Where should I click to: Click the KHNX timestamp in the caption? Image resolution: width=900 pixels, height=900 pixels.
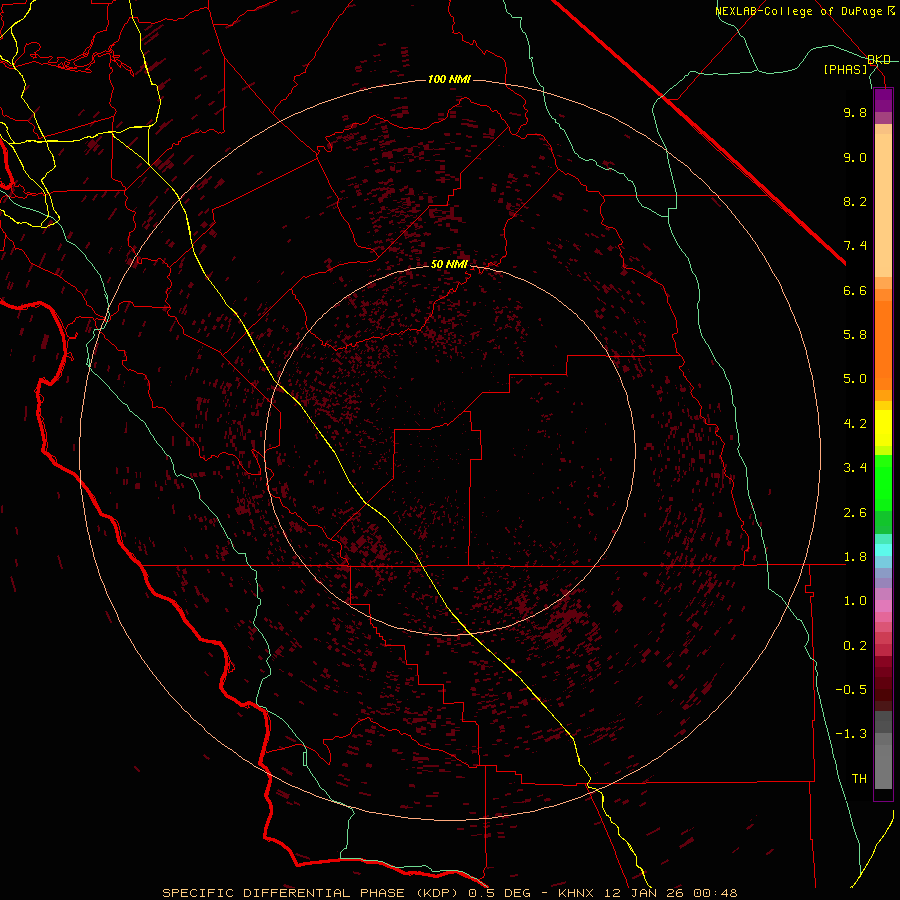647,893
